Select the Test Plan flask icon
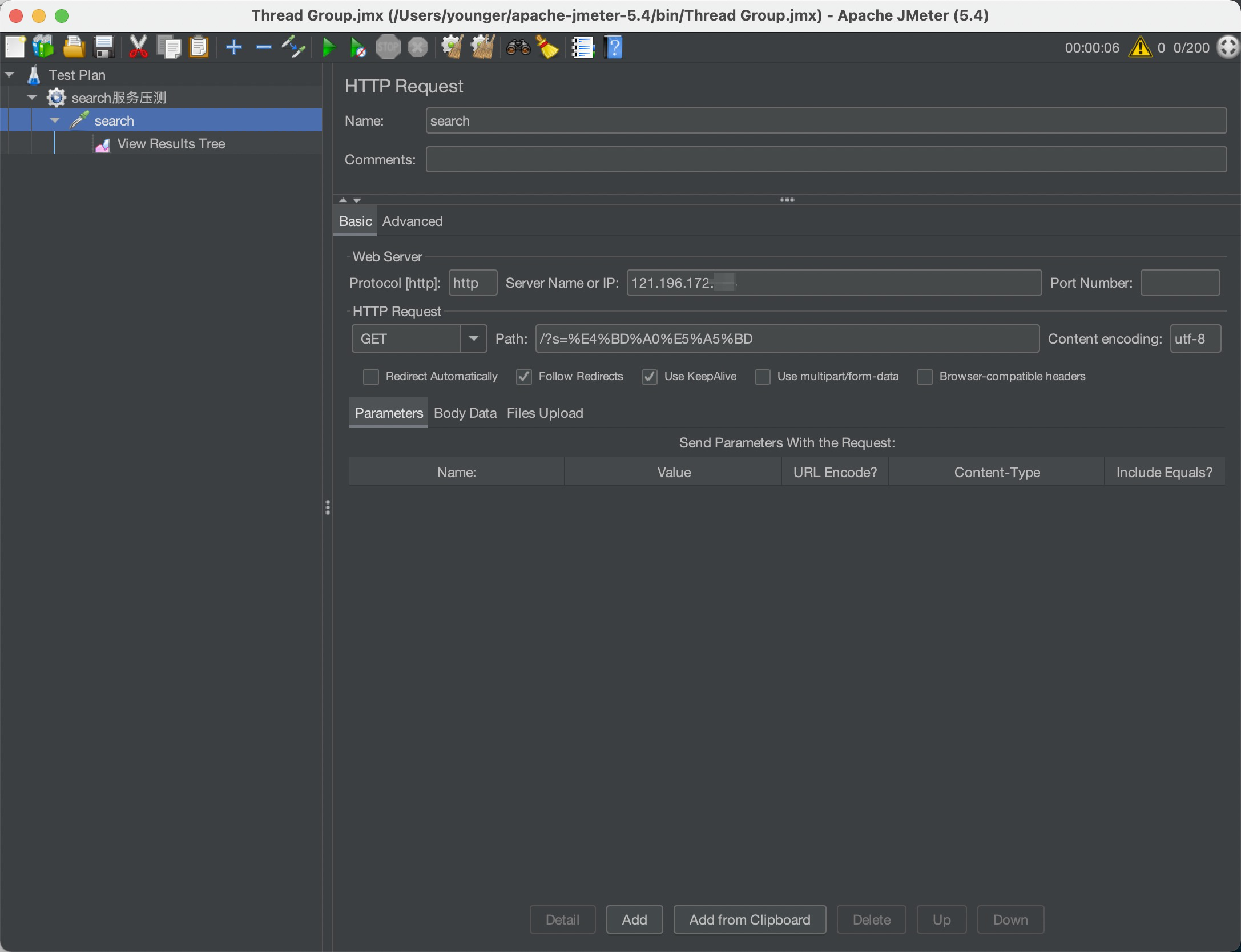Image resolution: width=1241 pixels, height=952 pixels. 34,75
